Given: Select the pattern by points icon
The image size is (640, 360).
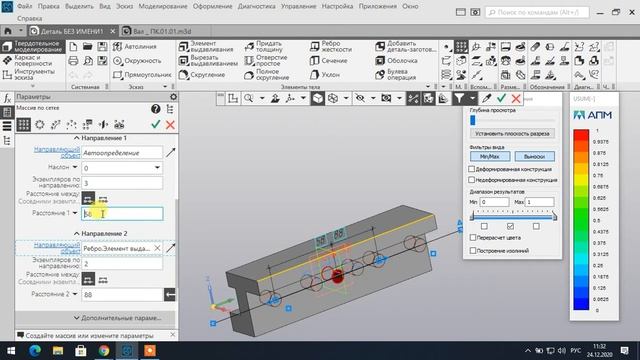Looking at the screenshot, I should (x=71, y=124).
